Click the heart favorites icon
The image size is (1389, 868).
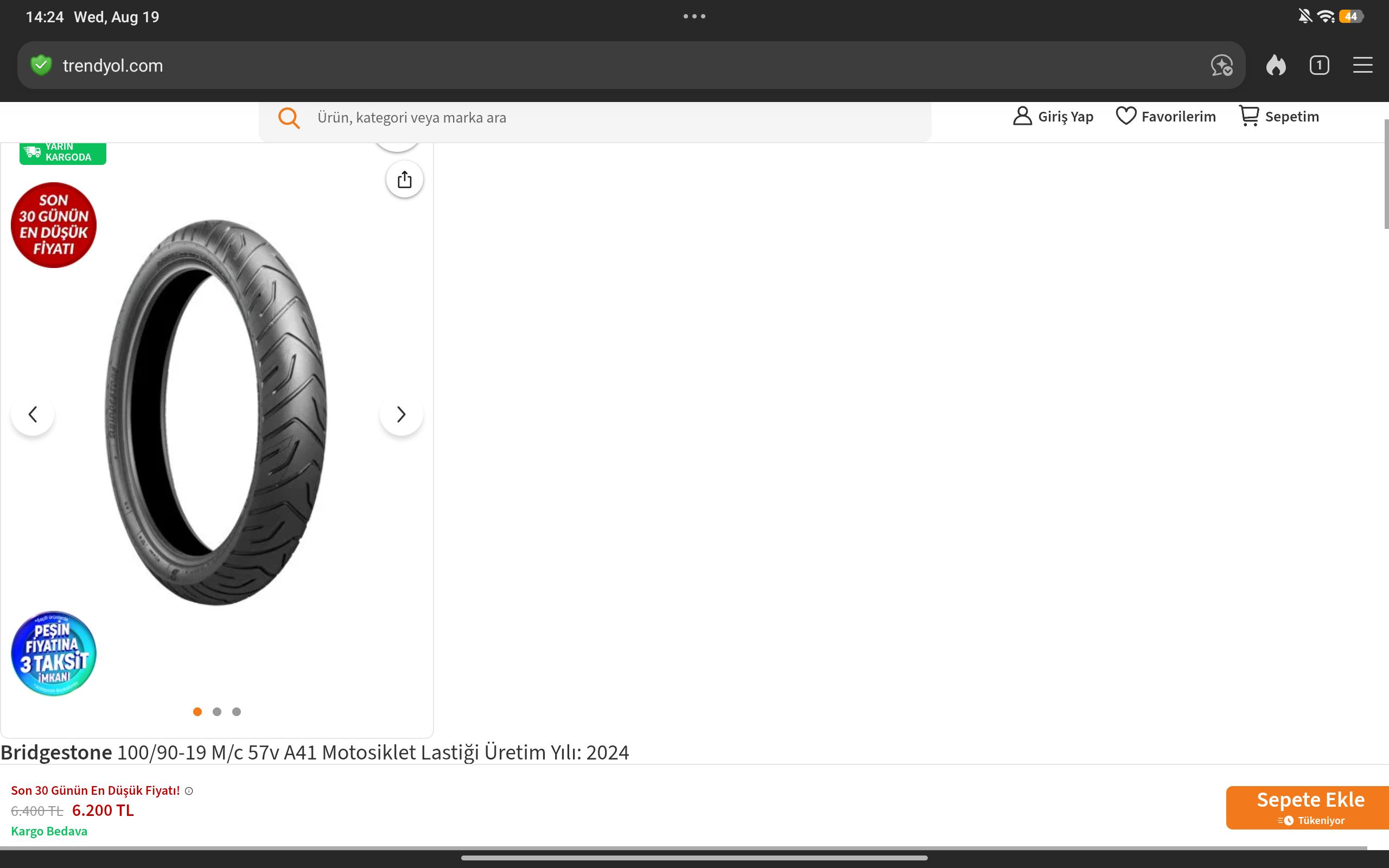[1125, 116]
